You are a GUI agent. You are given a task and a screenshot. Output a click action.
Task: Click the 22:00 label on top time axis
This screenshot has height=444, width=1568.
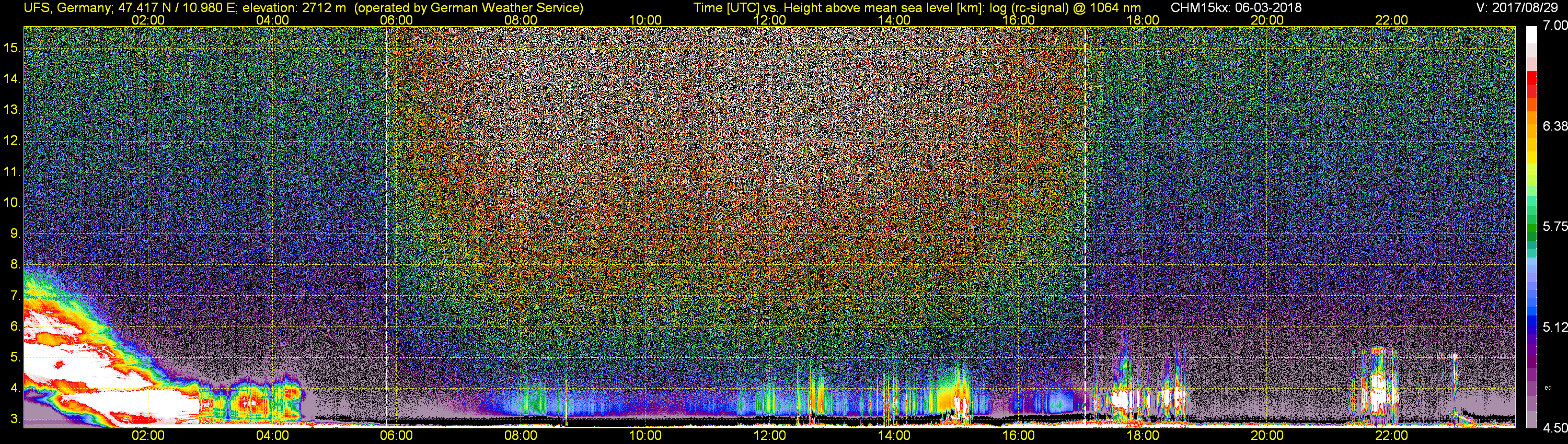click(x=1391, y=20)
